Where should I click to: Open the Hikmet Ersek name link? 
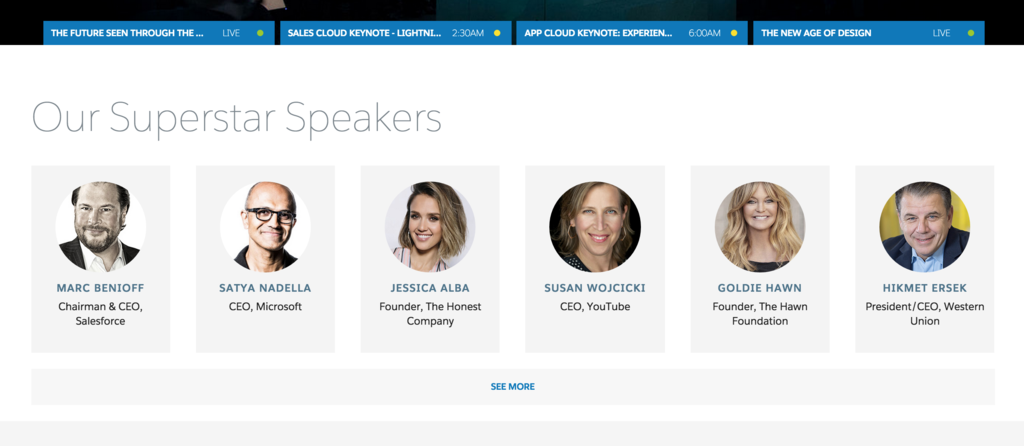(x=925, y=288)
